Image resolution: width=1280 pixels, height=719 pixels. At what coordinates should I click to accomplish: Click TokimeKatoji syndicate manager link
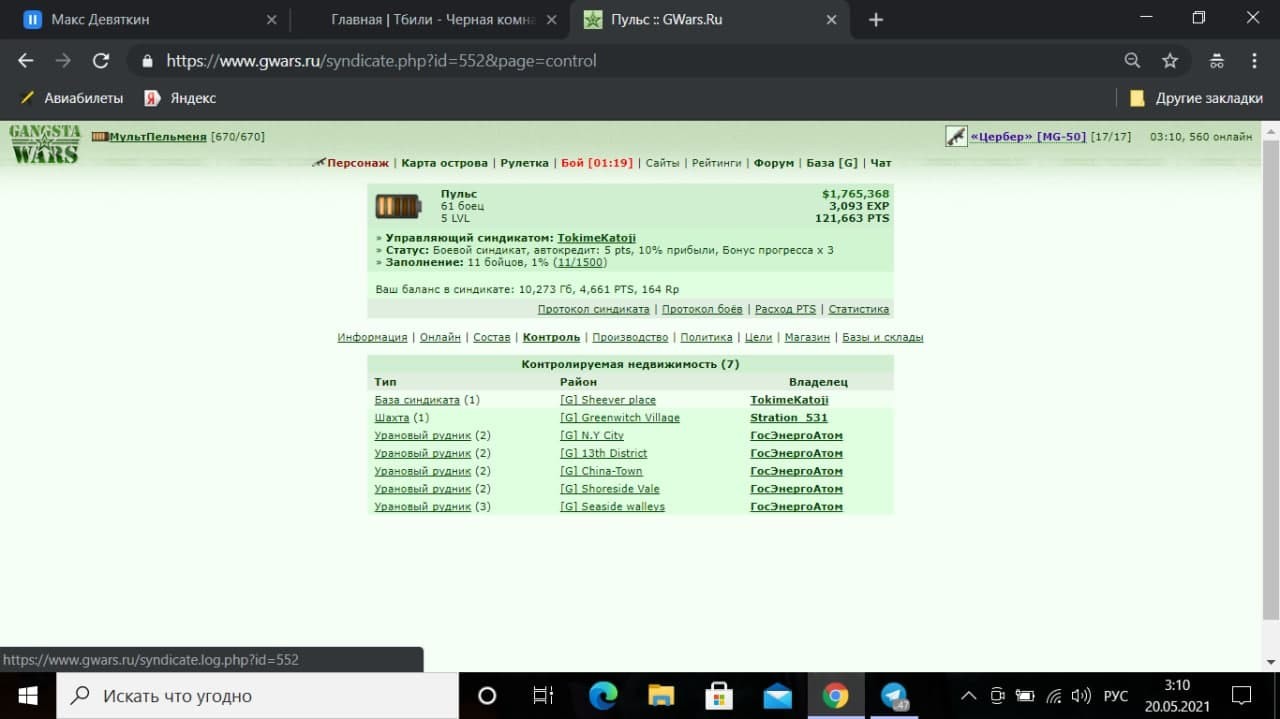(596, 238)
